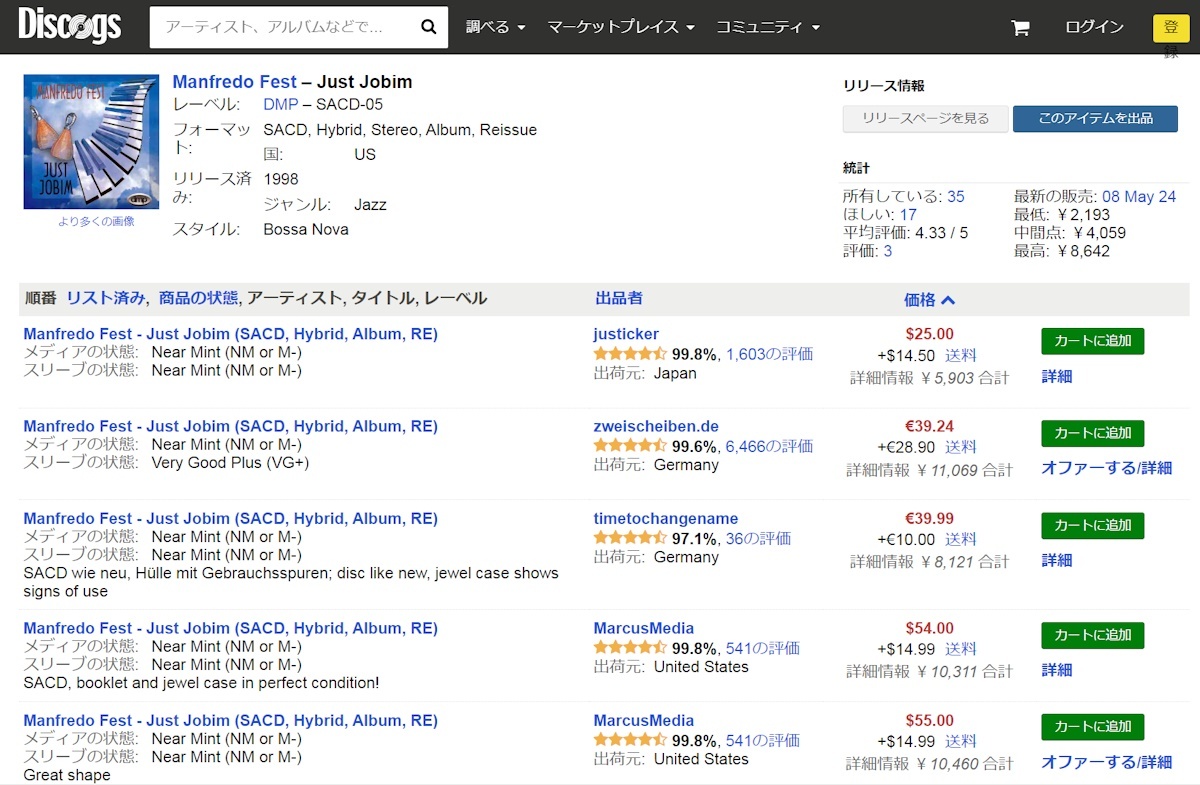Viewport: 1200px width, 785px height.
Task: Sort by 商品の状態 link
Action: [x=198, y=298]
